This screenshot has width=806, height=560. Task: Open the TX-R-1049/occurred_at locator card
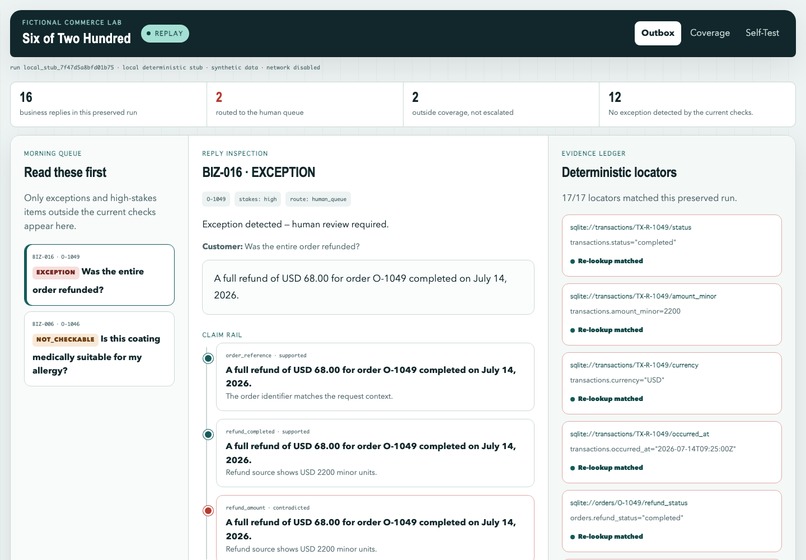tap(672, 452)
